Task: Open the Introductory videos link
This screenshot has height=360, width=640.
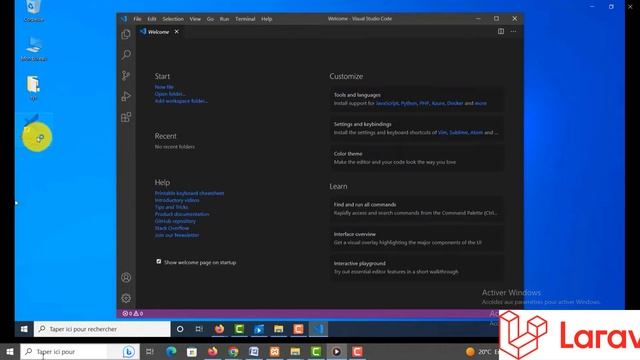Action: pos(177,200)
